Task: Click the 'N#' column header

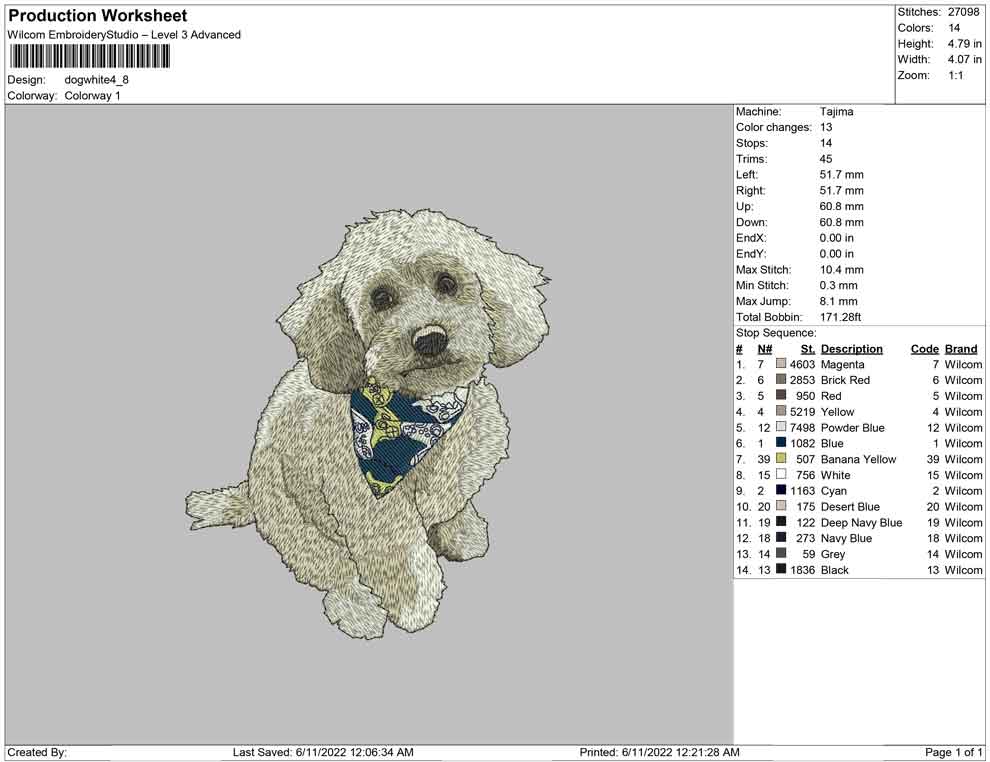Action: (765, 349)
